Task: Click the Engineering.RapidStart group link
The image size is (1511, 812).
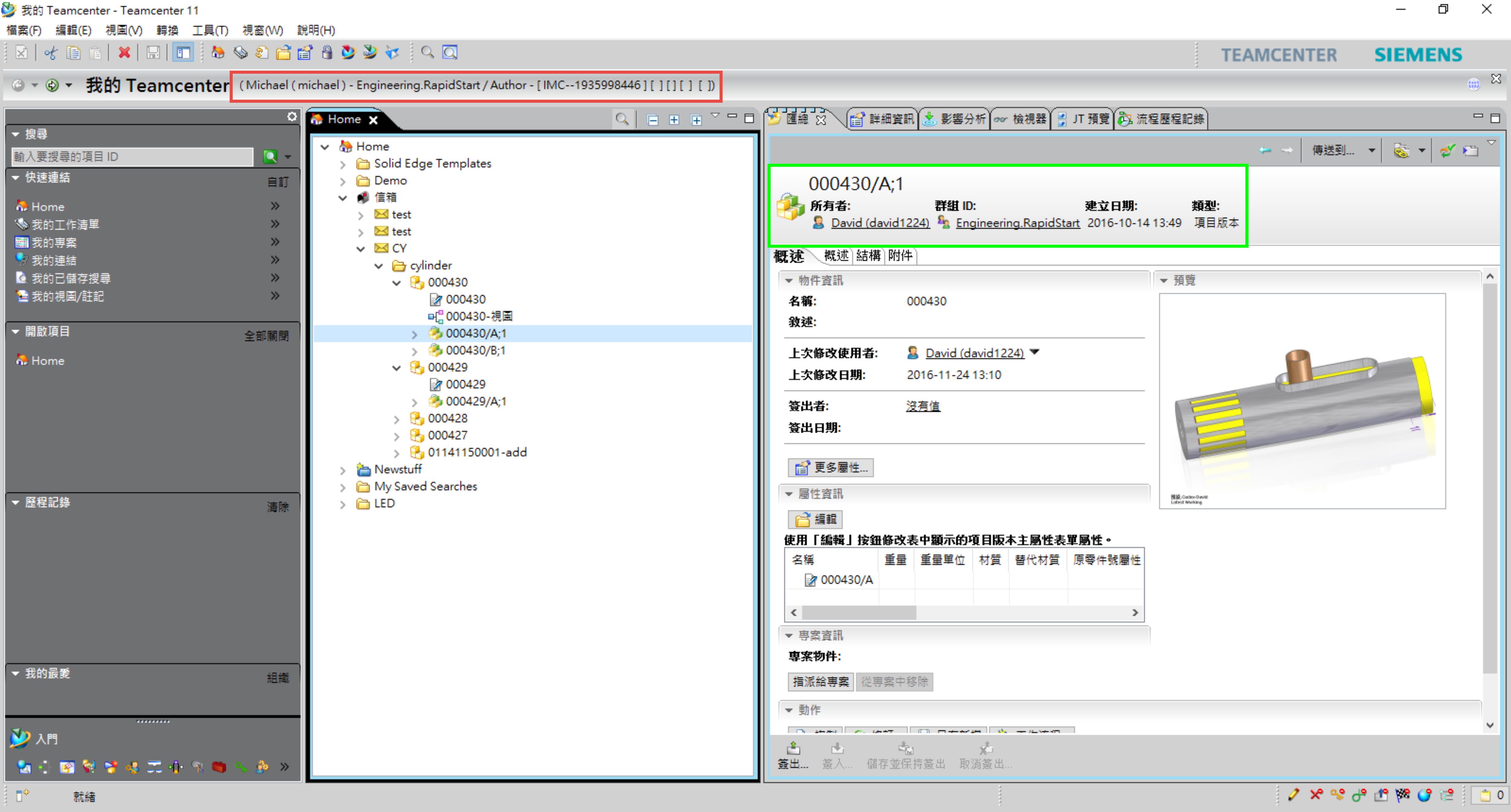Action: point(1017,223)
